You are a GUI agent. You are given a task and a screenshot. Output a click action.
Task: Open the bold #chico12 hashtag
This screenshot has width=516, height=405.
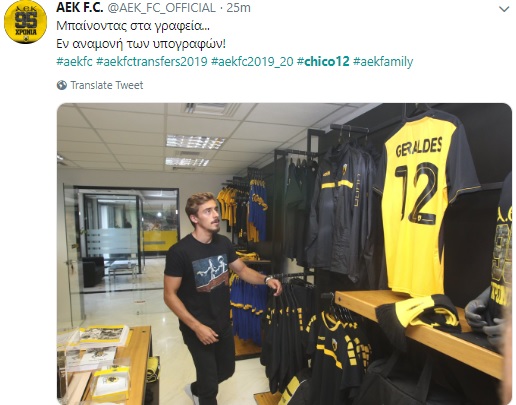click(x=323, y=61)
